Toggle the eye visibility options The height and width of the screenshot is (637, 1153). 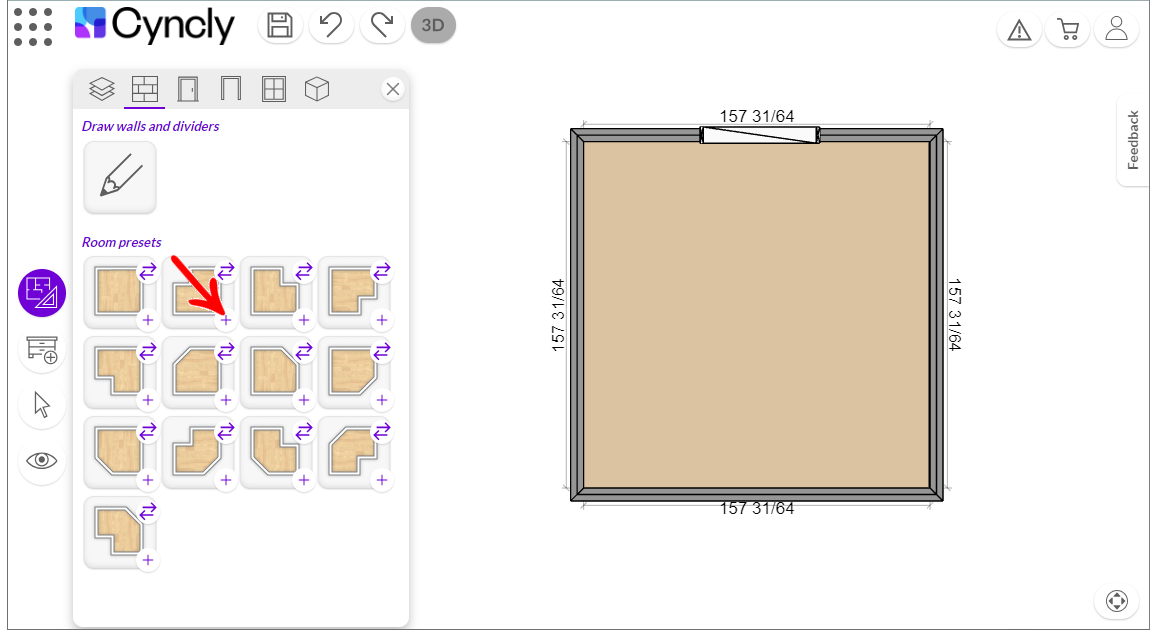pyautogui.click(x=42, y=460)
